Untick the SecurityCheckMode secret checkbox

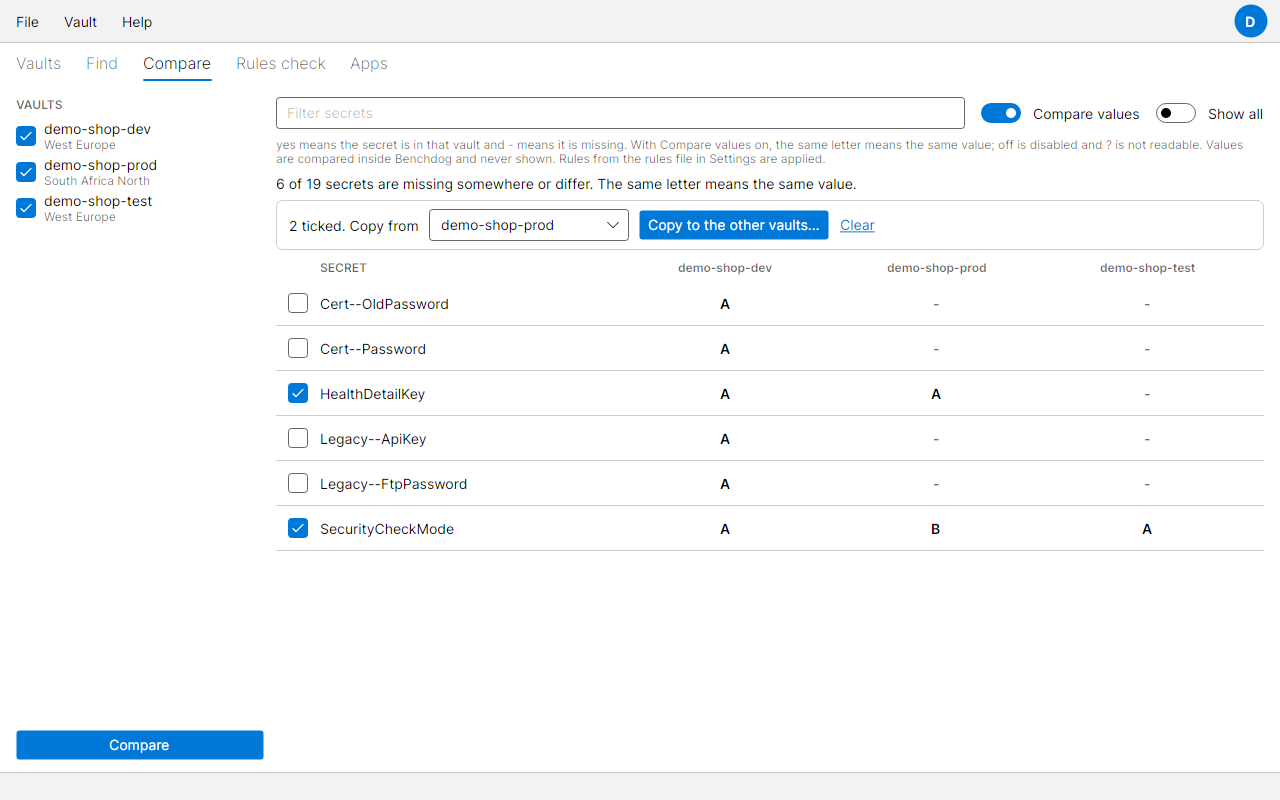(298, 528)
